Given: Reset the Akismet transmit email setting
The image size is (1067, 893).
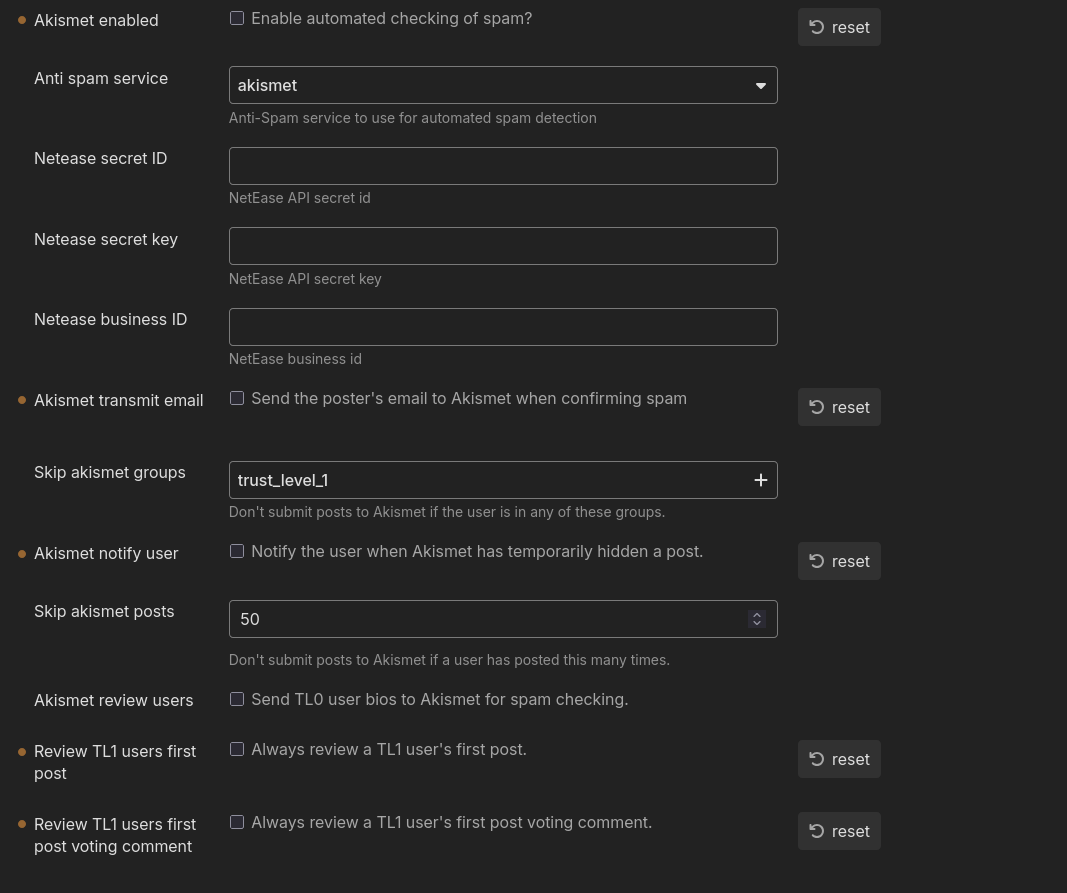Looking at the screenshot, I should (x=839, y=407).
